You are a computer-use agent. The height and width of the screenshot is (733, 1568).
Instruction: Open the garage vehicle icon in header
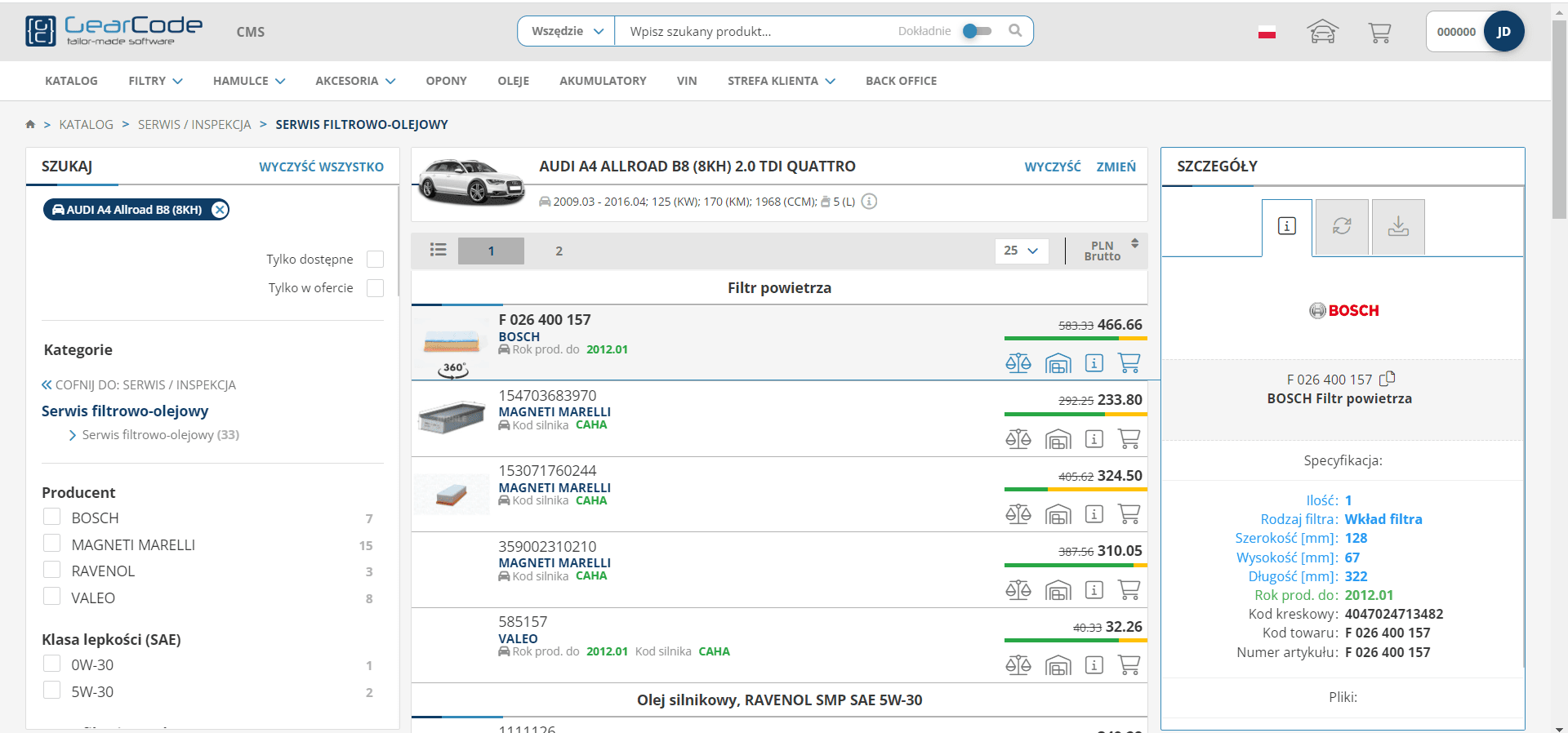1322,32
